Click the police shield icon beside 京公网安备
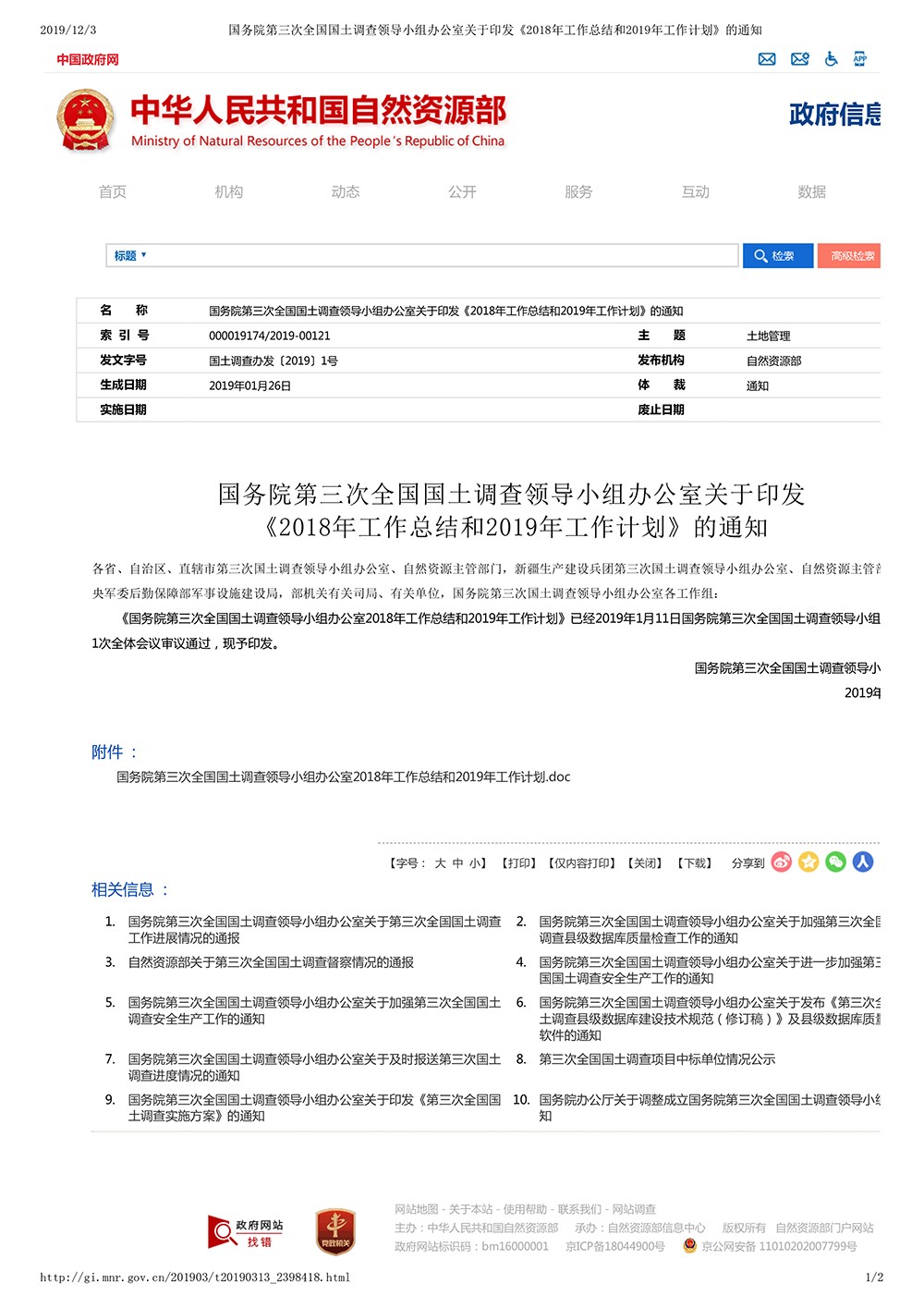924x1308 pixels. tap(689, 1245)
